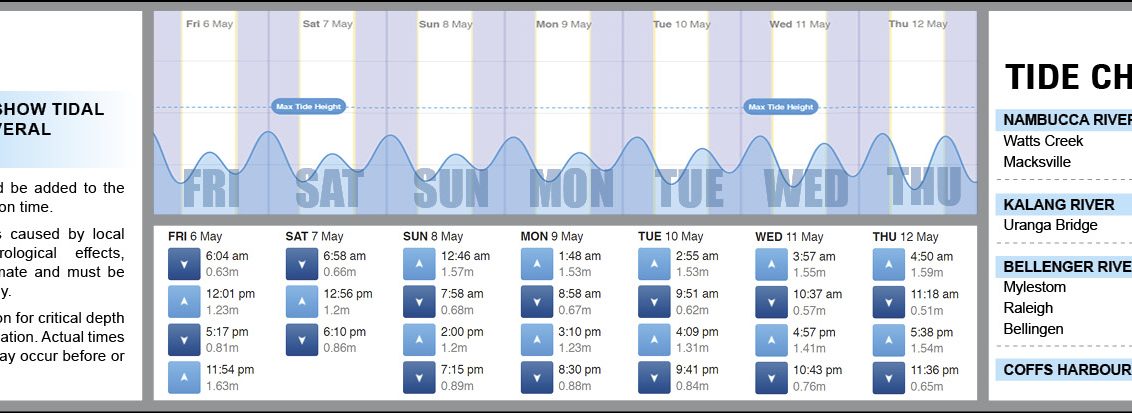The height and width of the screenshot is (413, 1132).
Task: Open Uranga Bridge under Kalang River
Action: coord(1050,225)
